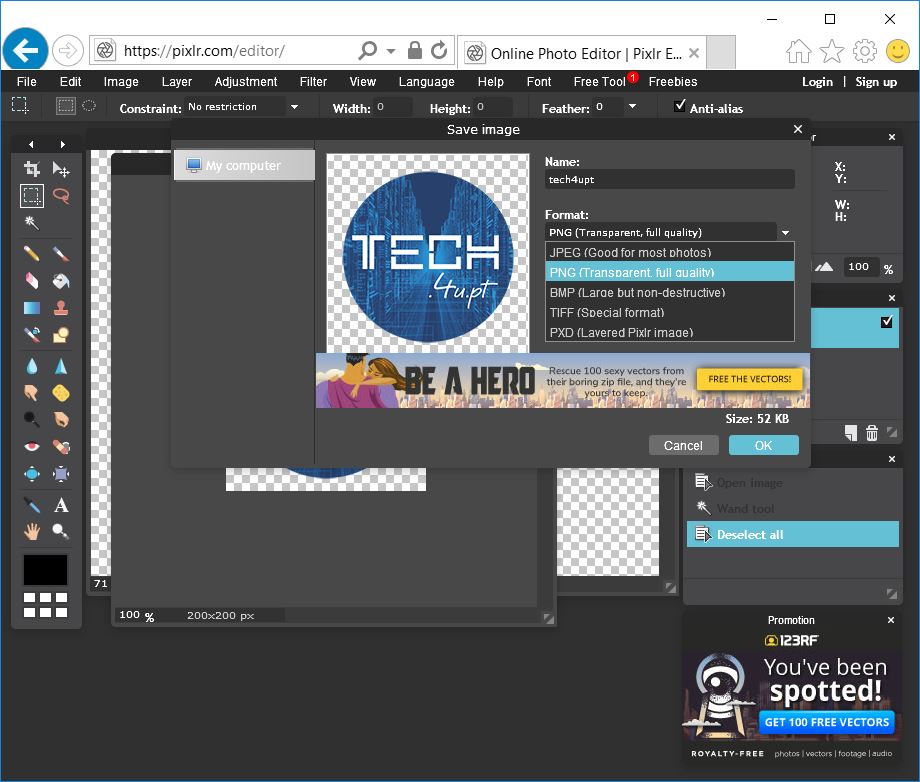Screen dimensions: 920x782
Task: Select the Smudge tool
Action: tap(32, 392)
